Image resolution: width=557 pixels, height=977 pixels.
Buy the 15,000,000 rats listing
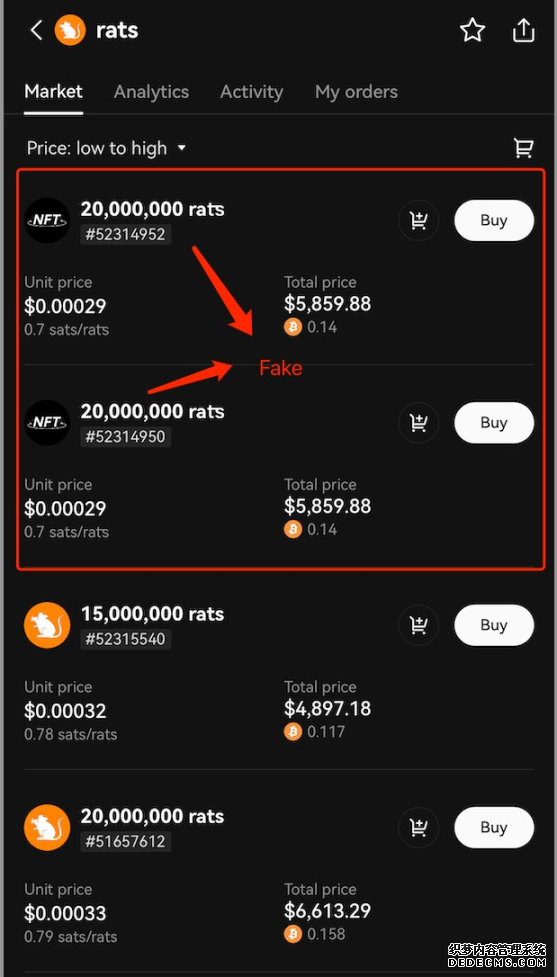coord(494,625)
